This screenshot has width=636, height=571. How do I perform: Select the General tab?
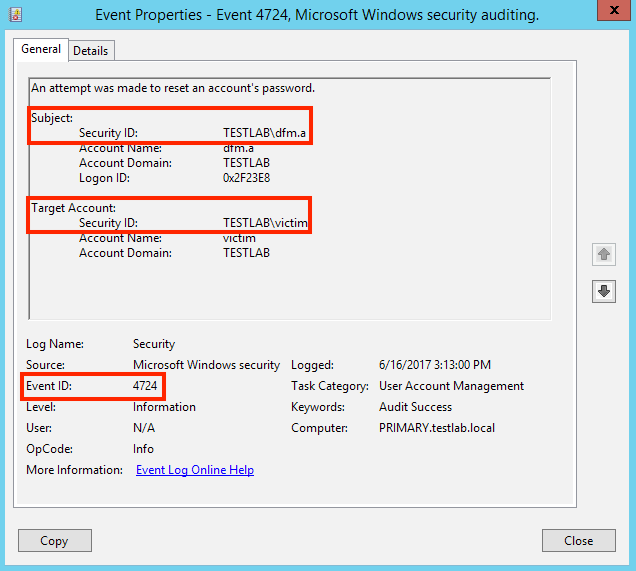click(x=41, y=49)
